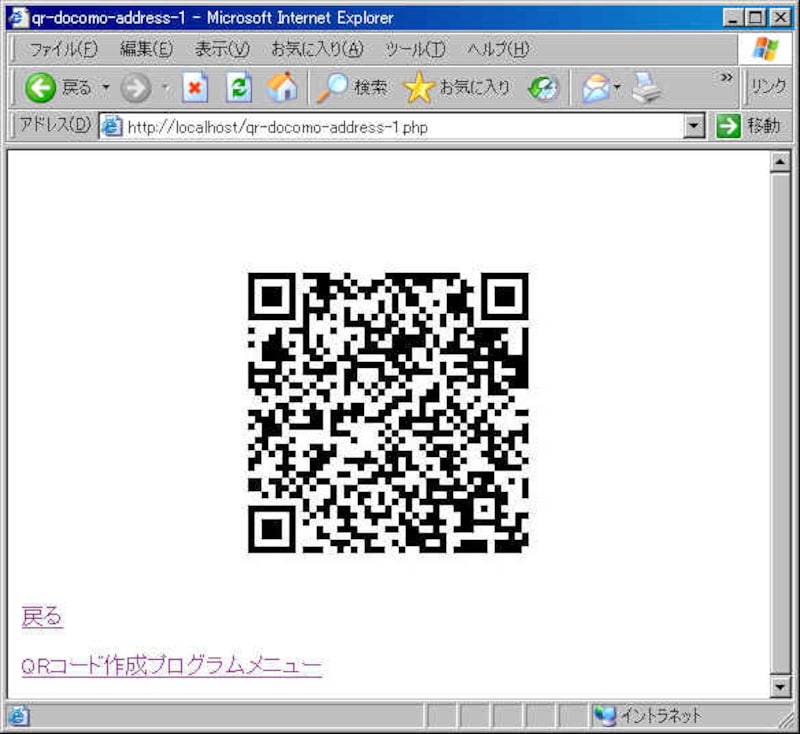This screenshot has height=734, width=800.
Task: Open the Links (リンク) bar
Action: tap(769, 87)
